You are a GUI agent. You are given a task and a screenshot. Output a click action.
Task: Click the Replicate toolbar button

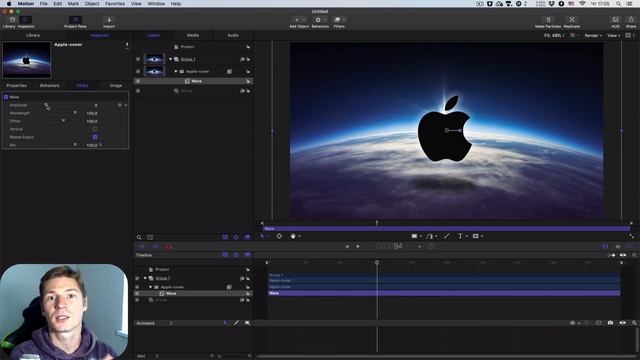572,22
